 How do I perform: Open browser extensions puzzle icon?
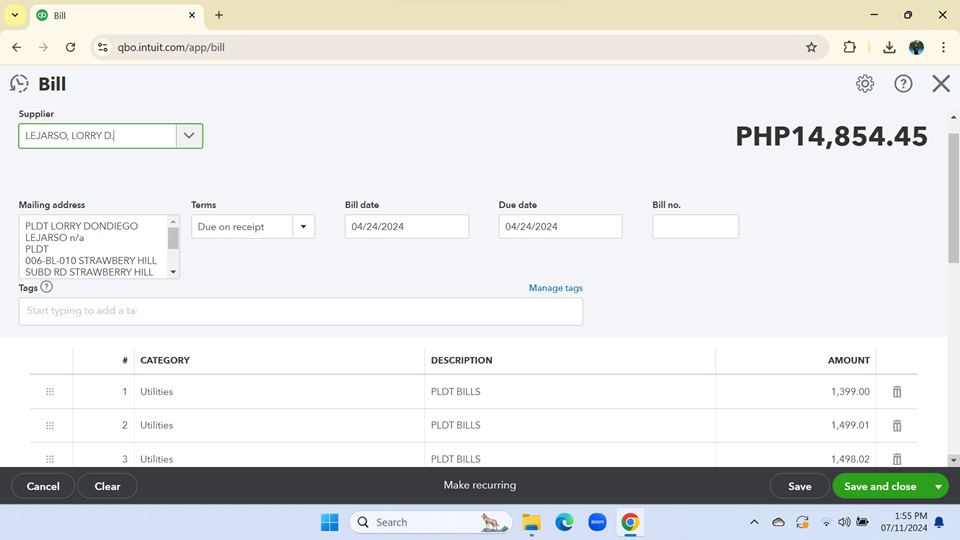[x=849, y=47]
